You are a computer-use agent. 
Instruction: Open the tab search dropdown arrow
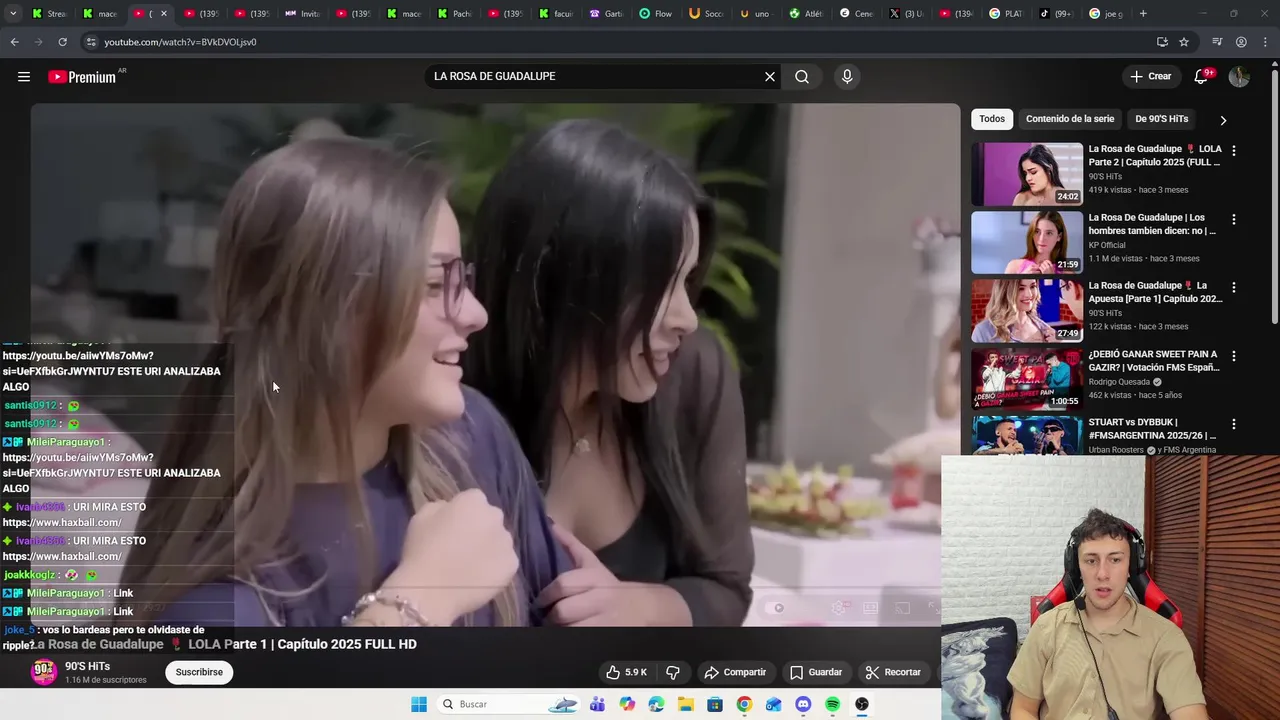[13, 14]
